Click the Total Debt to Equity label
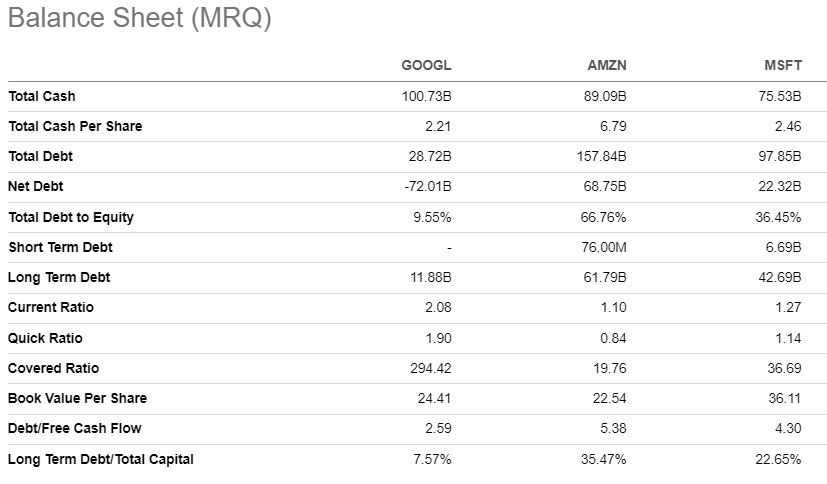 (x=71, y=217)
